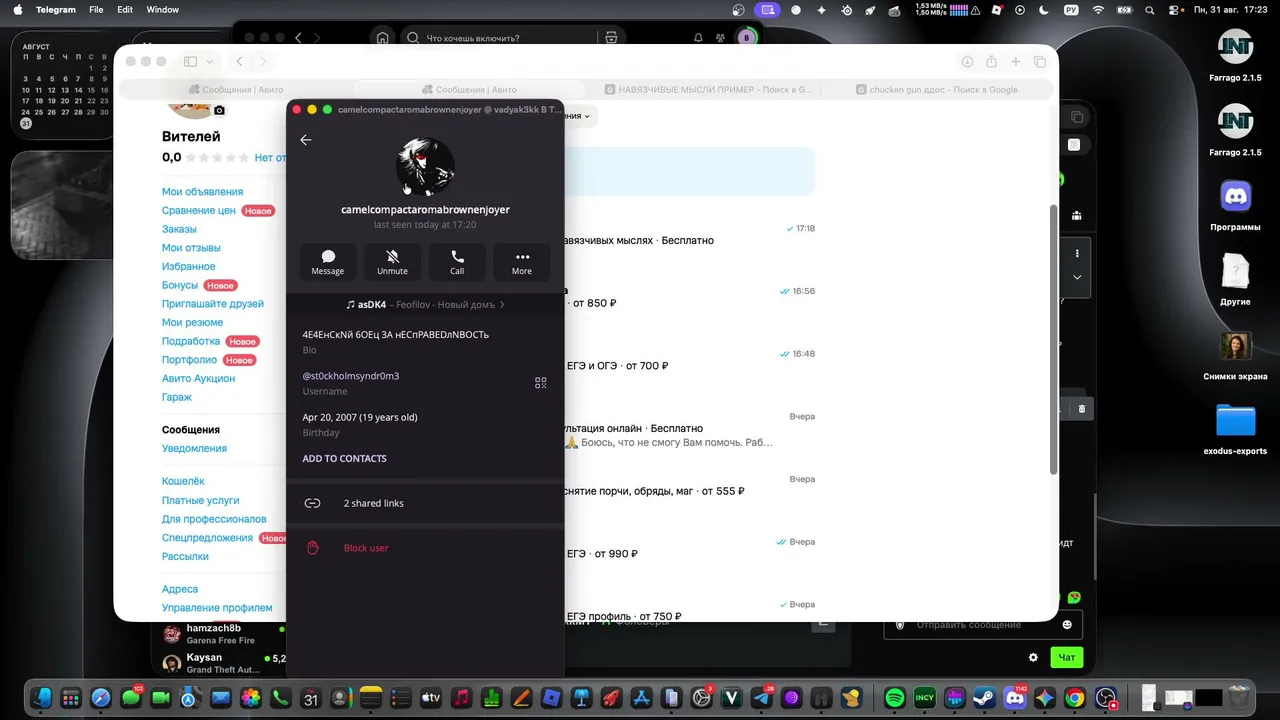
Task: Click the Safari Share button
Action: coord(991,62)
